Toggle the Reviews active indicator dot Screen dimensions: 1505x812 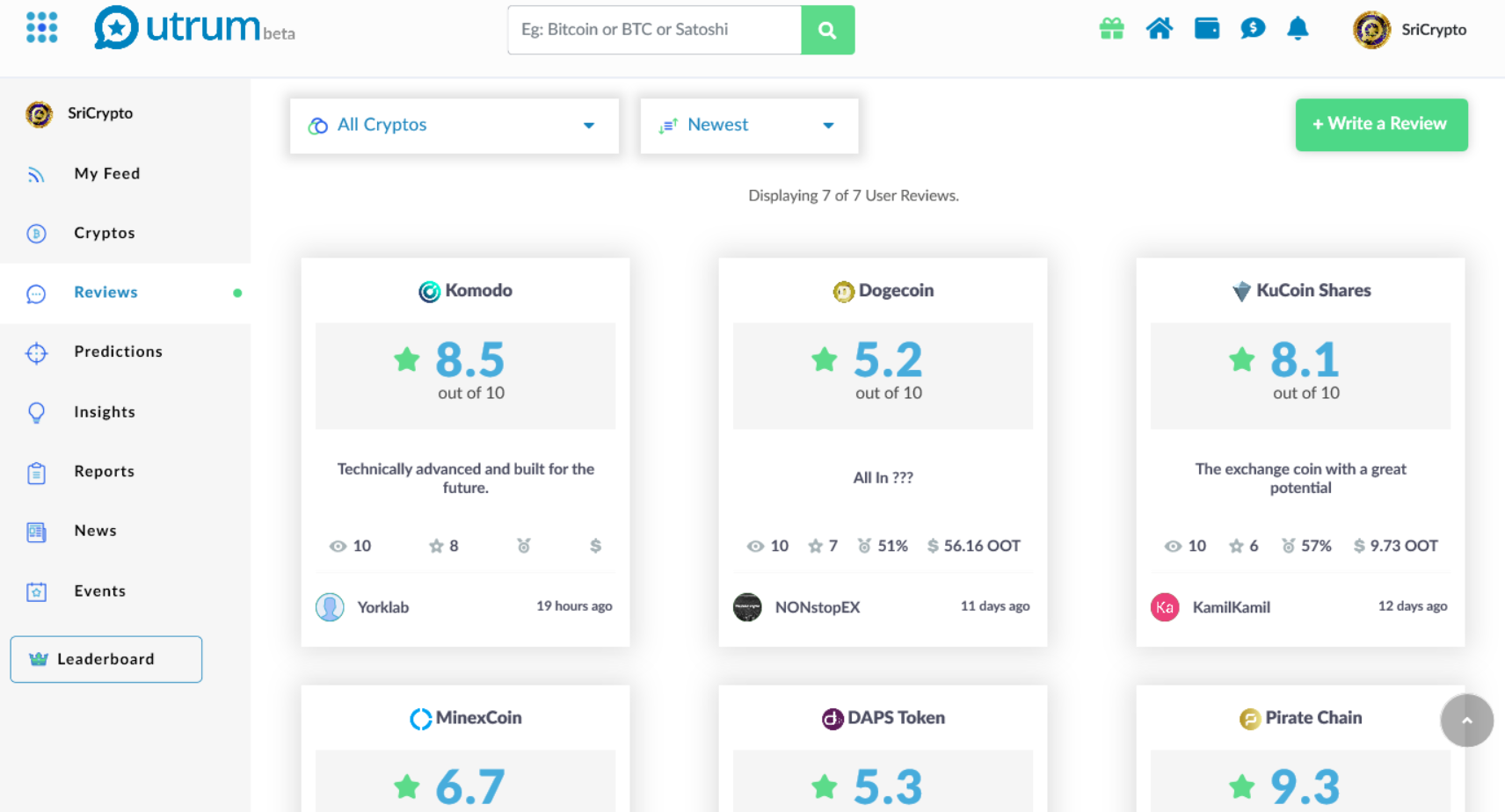click(x=236, y=294)
